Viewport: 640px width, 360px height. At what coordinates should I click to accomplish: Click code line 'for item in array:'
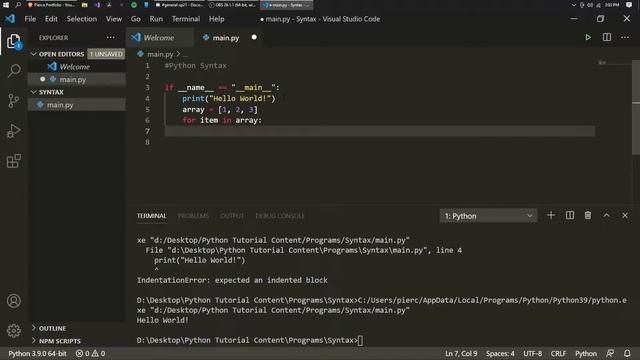222,120
